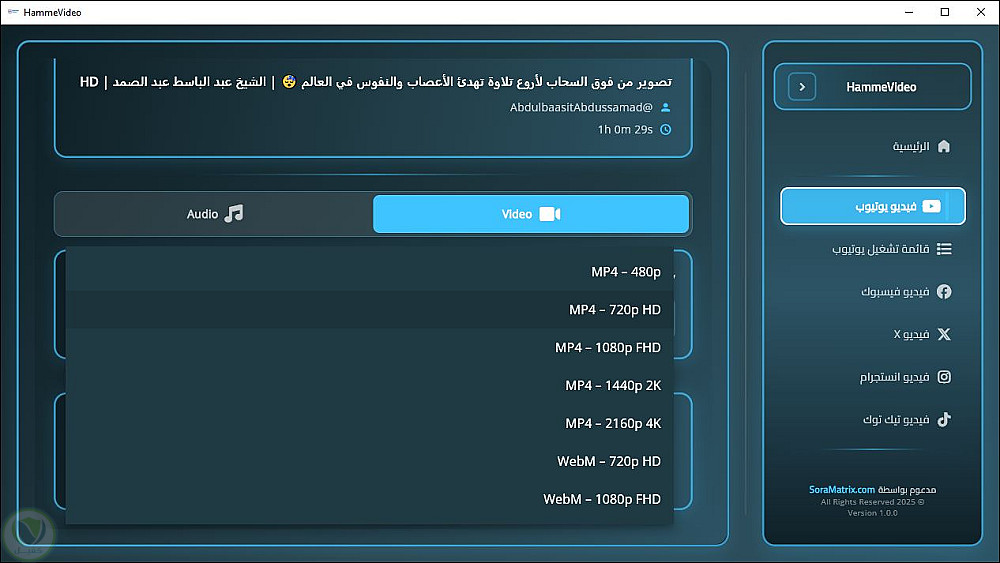Close the HammeVideo window
Image resolution: width=1000 pixels, height=563 pixels.
(981, 12)
